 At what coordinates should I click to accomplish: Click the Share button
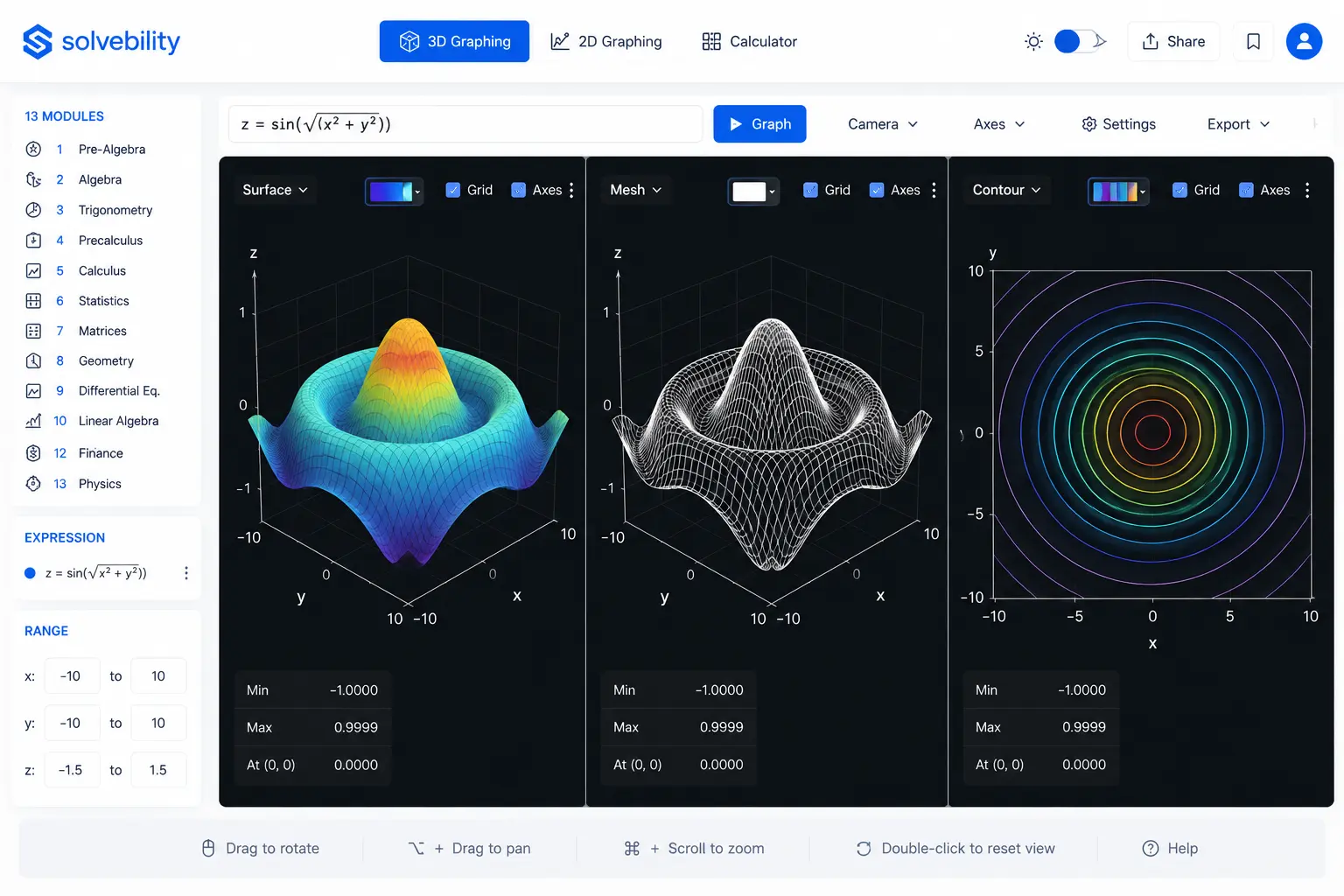(x=1173, y=41)
